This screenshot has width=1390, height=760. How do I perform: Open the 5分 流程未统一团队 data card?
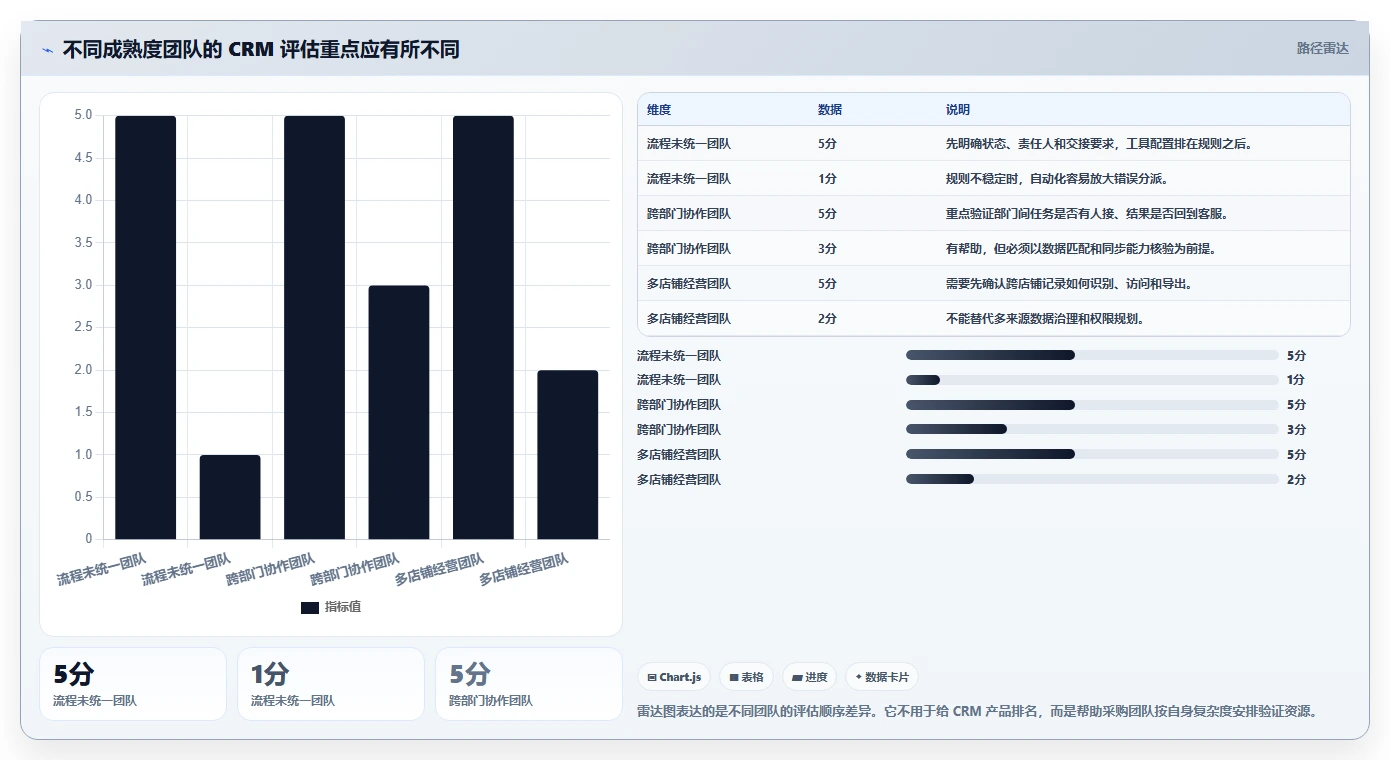[x=133, y=684]
